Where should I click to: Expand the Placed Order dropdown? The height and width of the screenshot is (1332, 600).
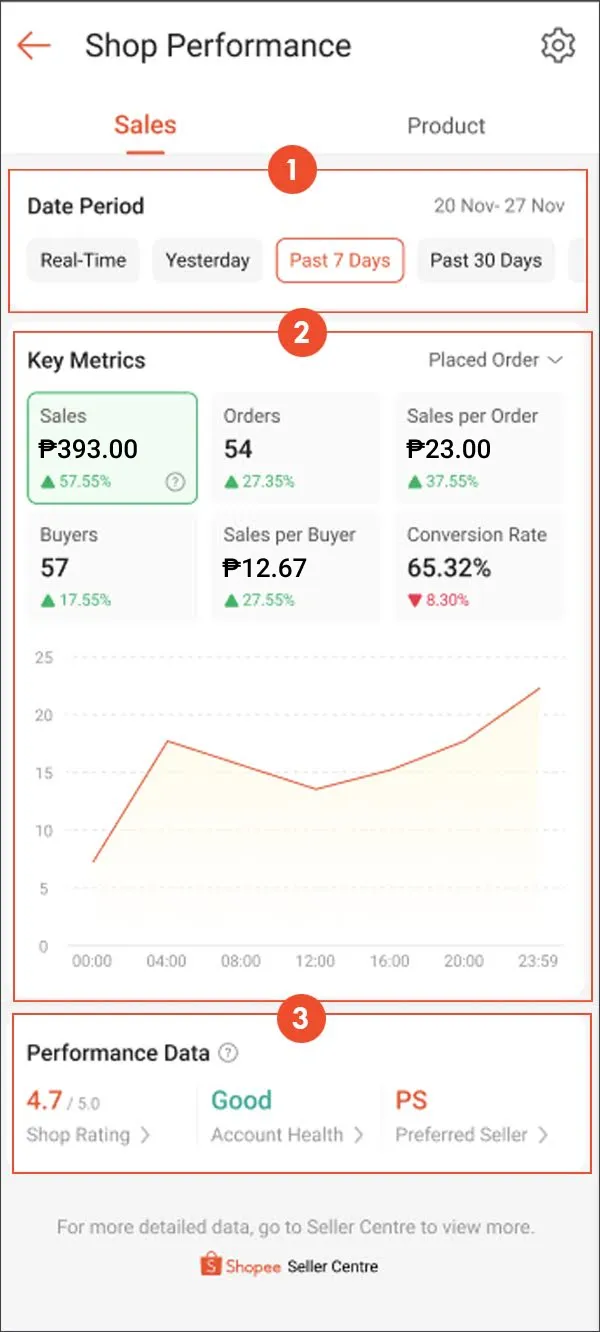pos(495,360)
